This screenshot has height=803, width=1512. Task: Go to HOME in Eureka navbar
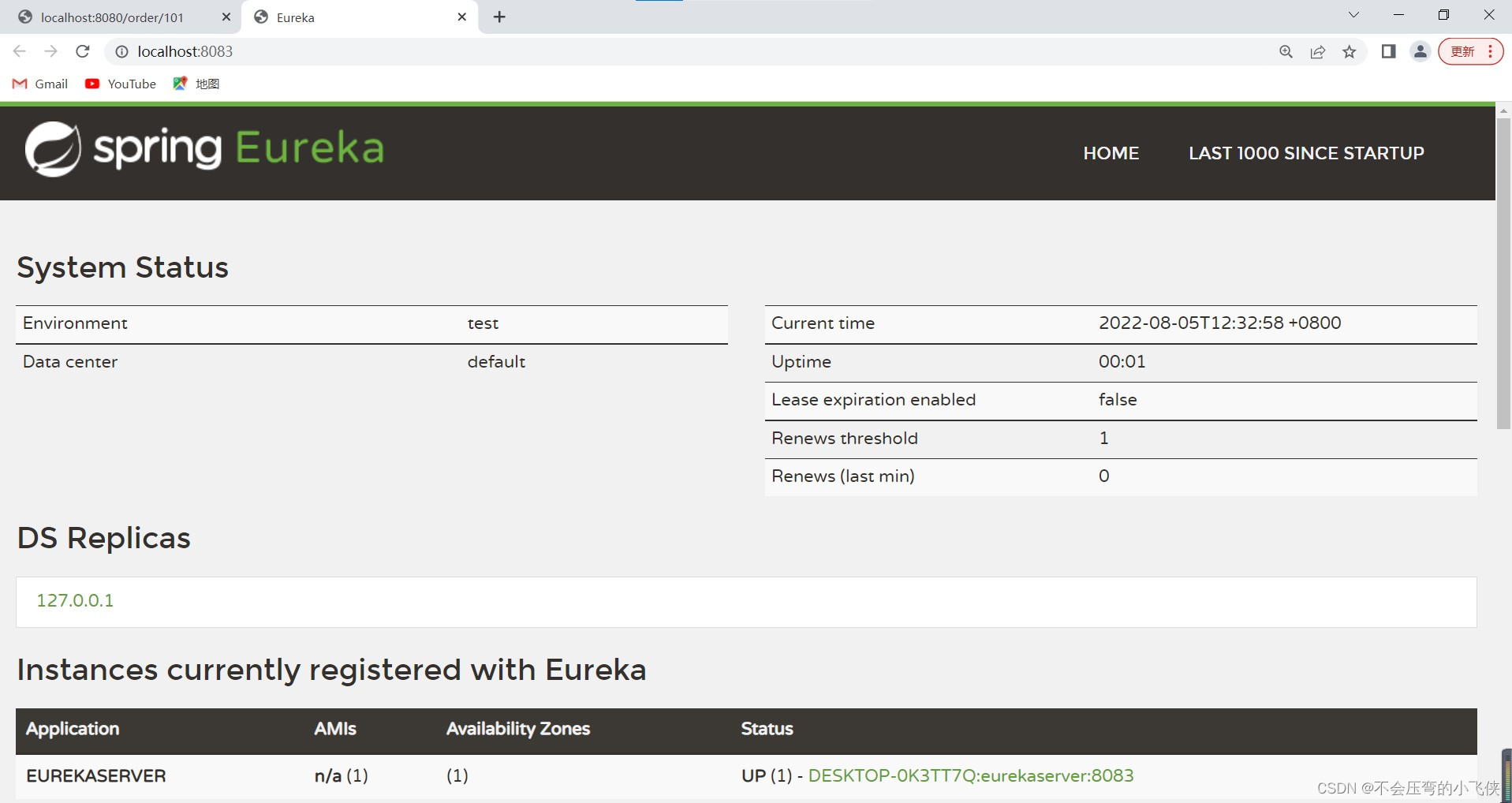(1111, 153)
